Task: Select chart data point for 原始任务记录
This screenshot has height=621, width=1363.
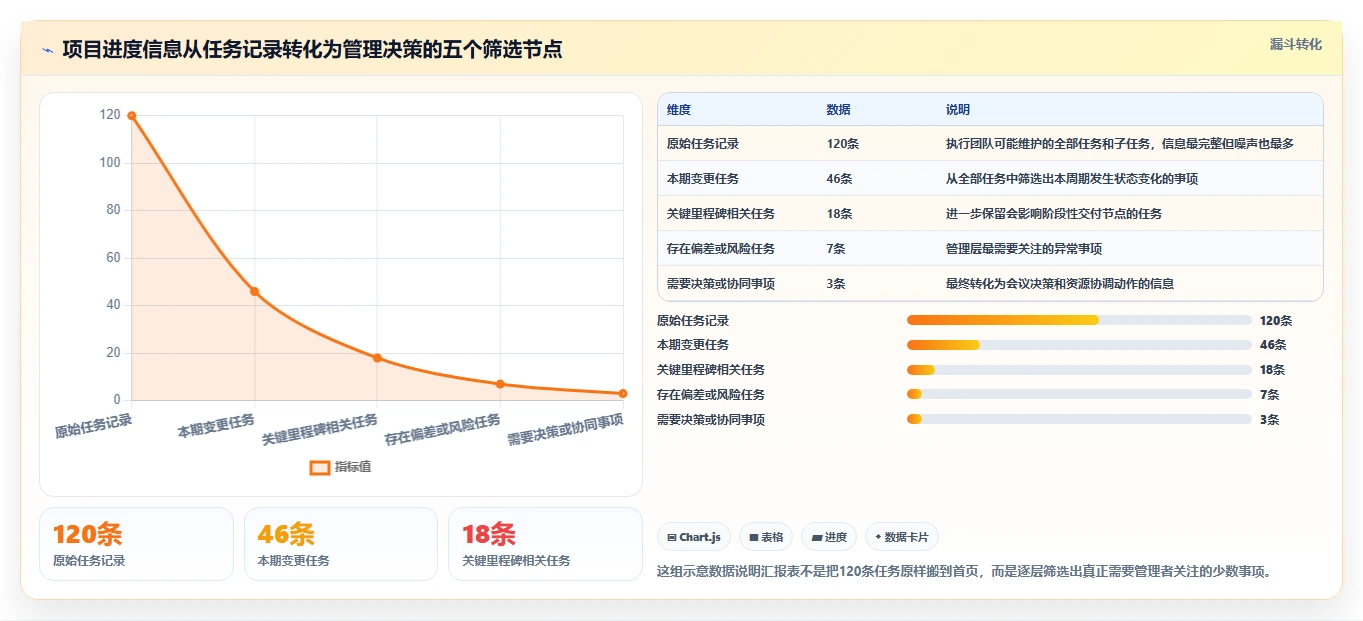Action: coord(131,116)
